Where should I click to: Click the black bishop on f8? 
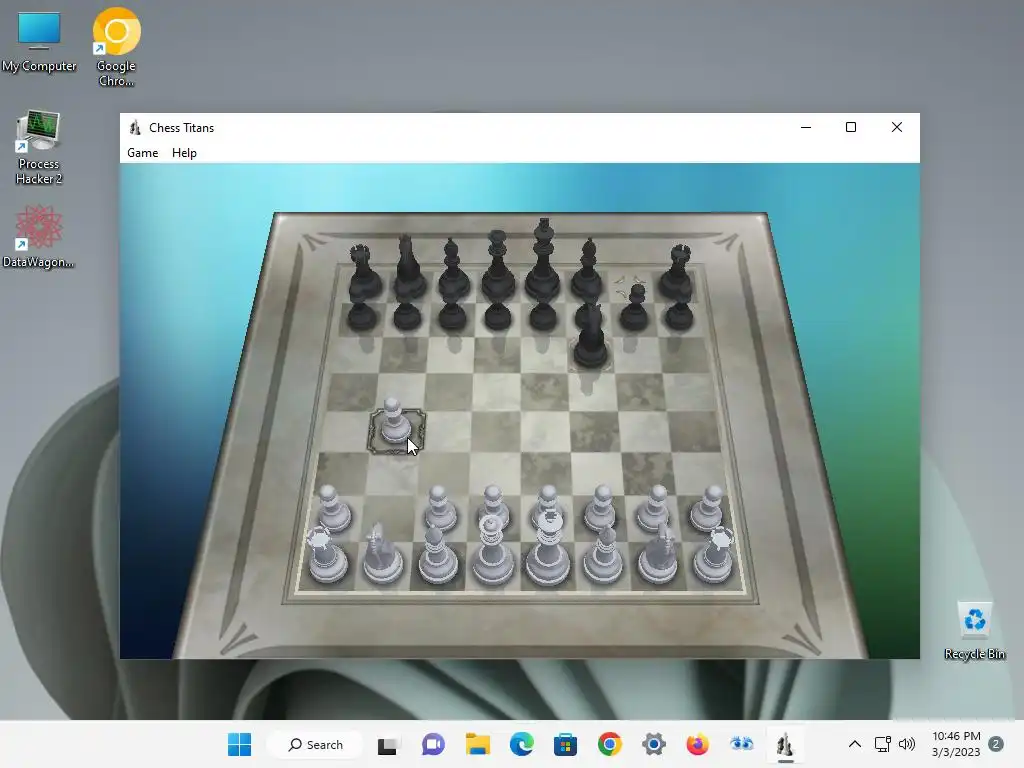click(x=588, y=271)
